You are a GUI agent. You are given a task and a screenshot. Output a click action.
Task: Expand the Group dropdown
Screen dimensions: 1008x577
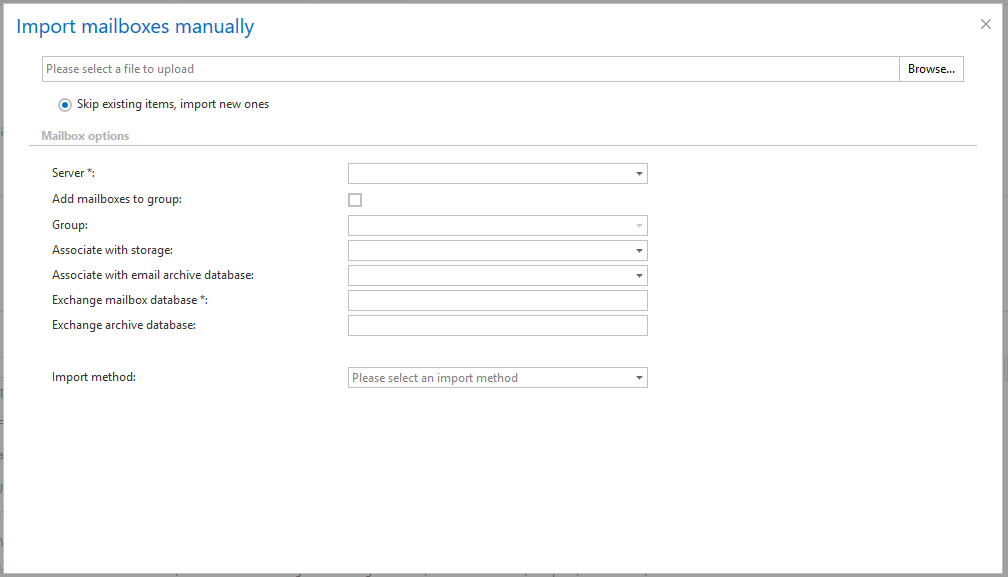click(x=497, y=226)
